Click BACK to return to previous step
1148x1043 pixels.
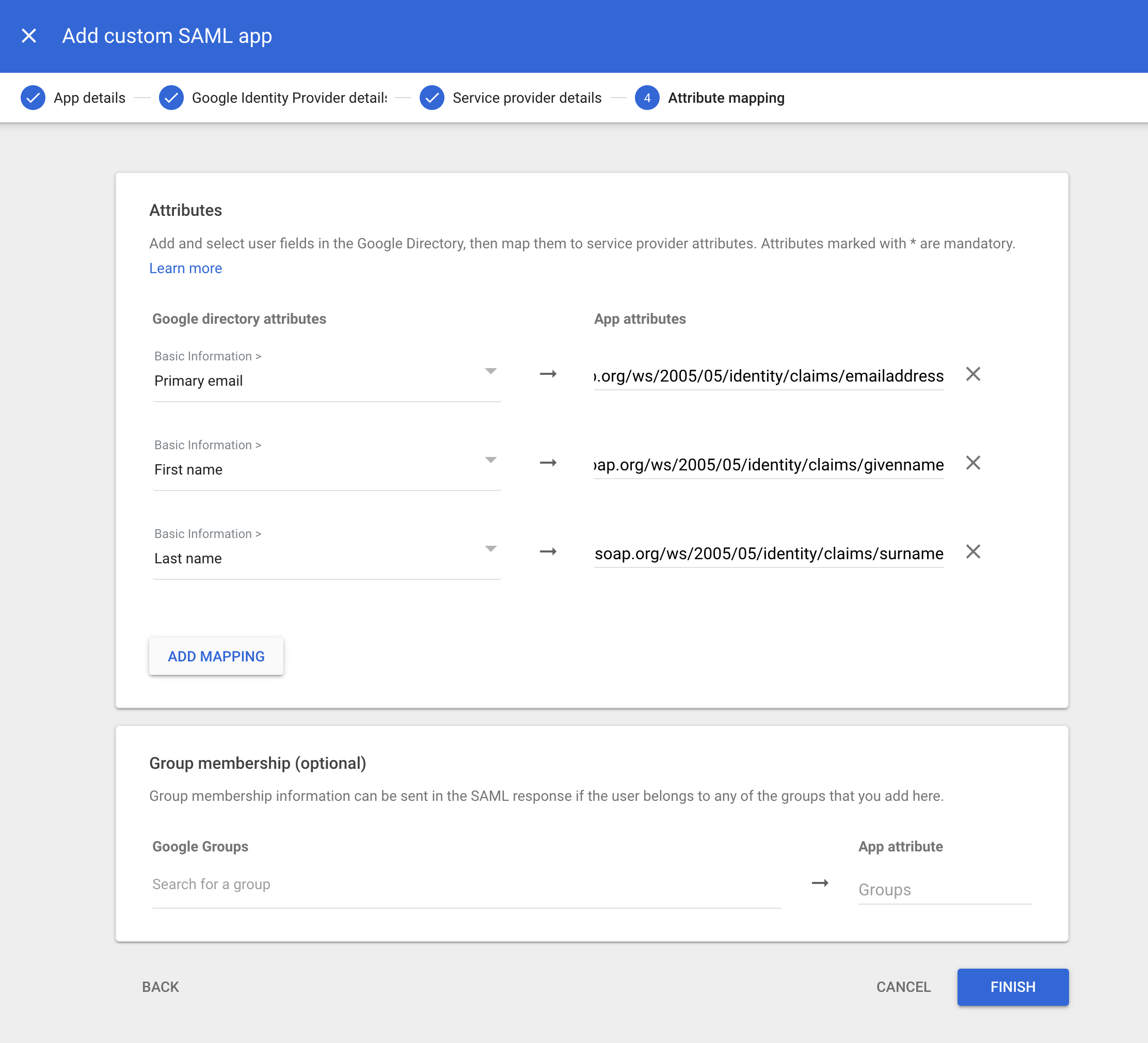[x=160, y=987]
